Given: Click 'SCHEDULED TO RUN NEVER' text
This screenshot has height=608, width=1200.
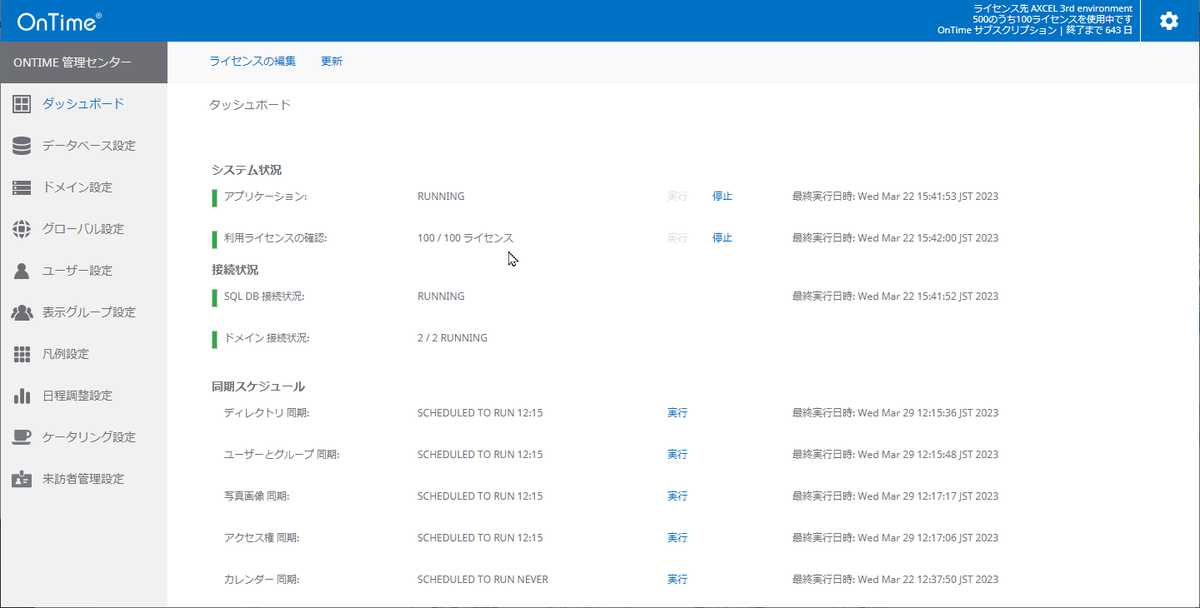Looking at the screenshot, I should [483, 580].
